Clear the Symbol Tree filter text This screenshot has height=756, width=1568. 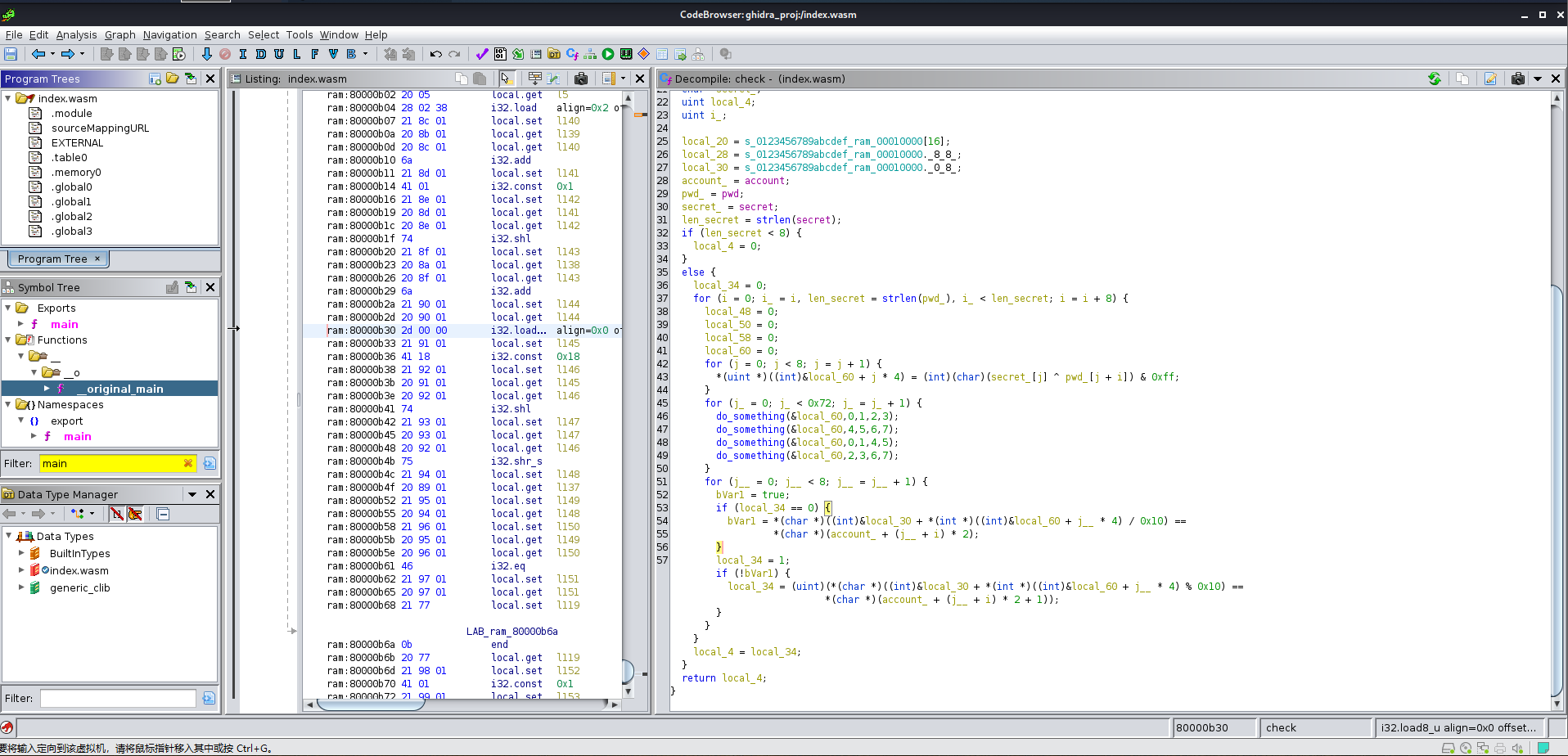tap(188, 463)
